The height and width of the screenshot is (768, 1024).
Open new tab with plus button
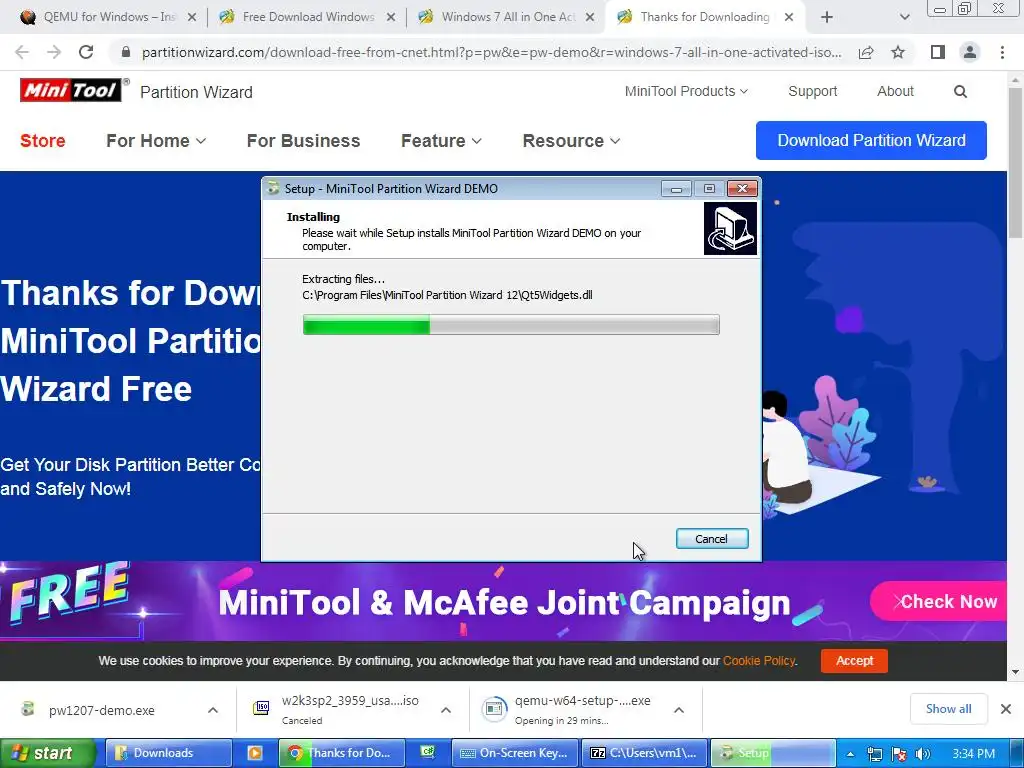click(827, 17)
